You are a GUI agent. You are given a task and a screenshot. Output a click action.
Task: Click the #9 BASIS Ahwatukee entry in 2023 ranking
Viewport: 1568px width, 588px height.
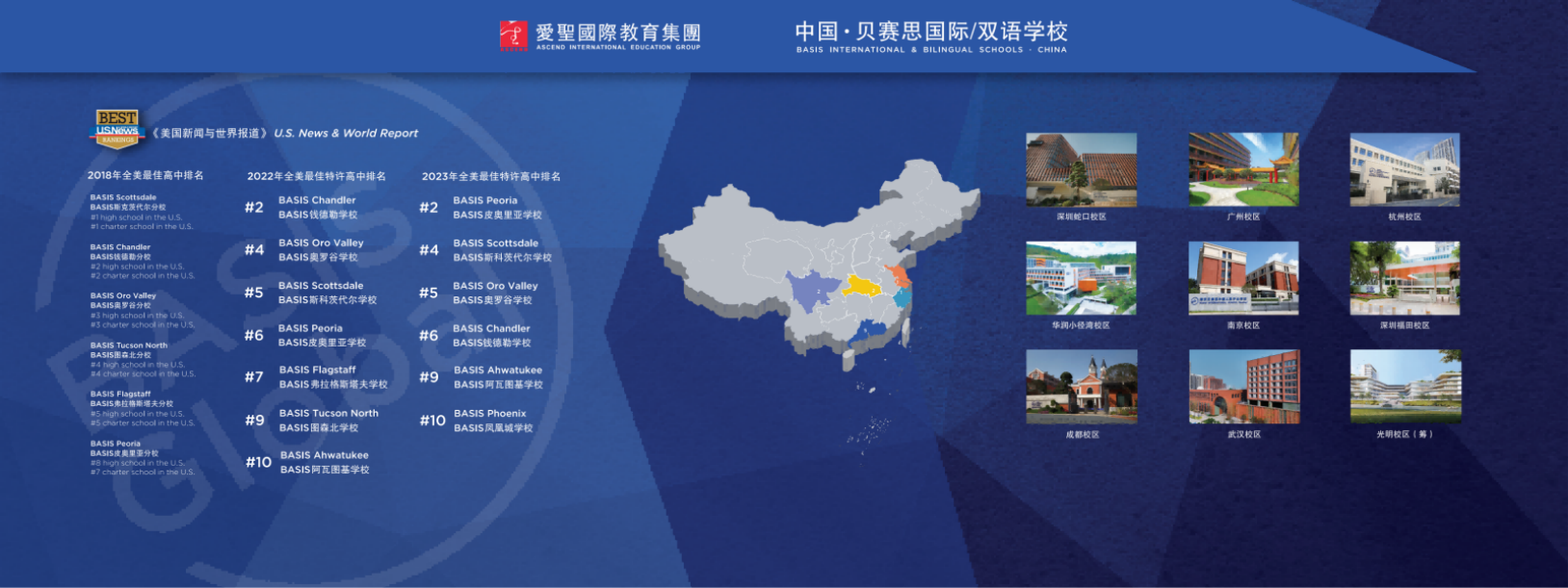point(482,377)
